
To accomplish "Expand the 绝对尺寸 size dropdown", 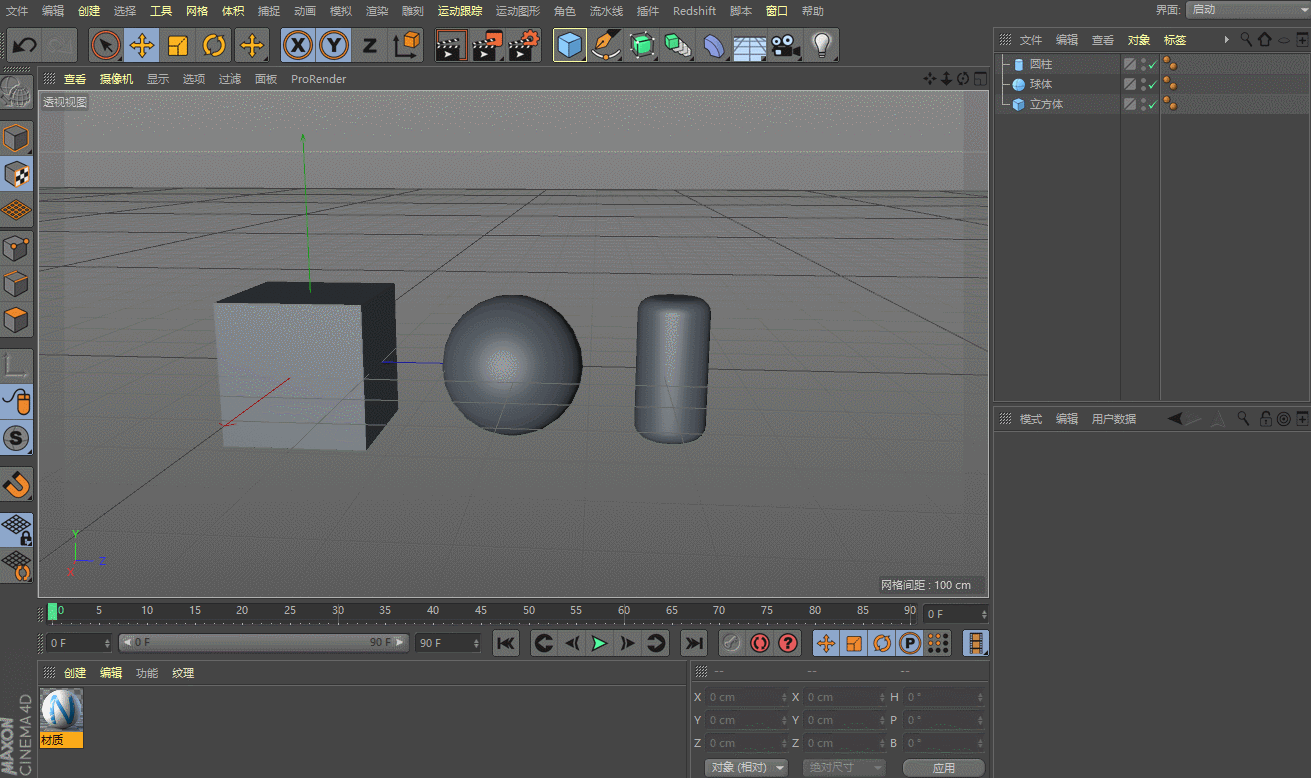I will 845,767.
